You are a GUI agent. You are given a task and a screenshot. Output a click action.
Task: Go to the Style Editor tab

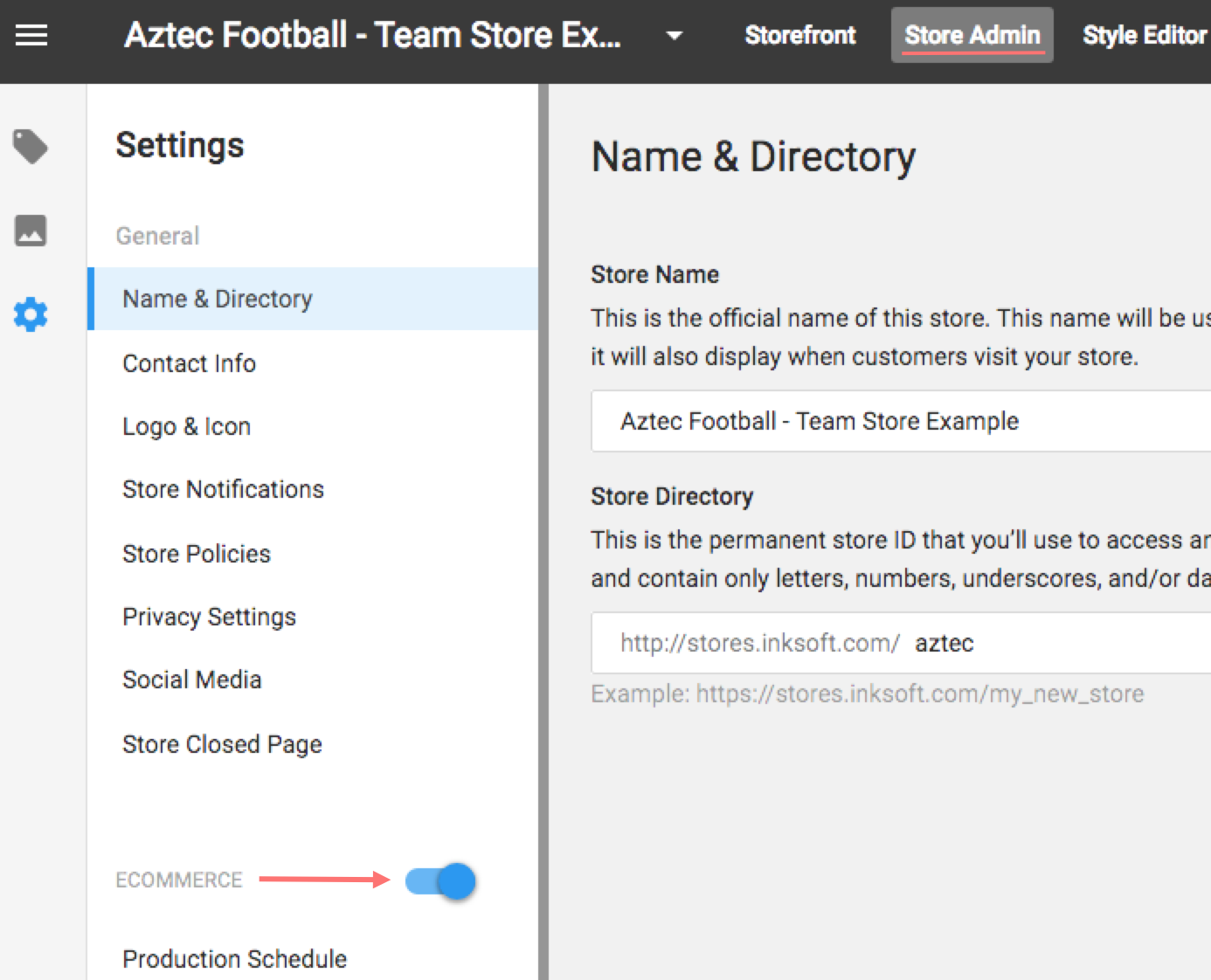point(1144,36)
